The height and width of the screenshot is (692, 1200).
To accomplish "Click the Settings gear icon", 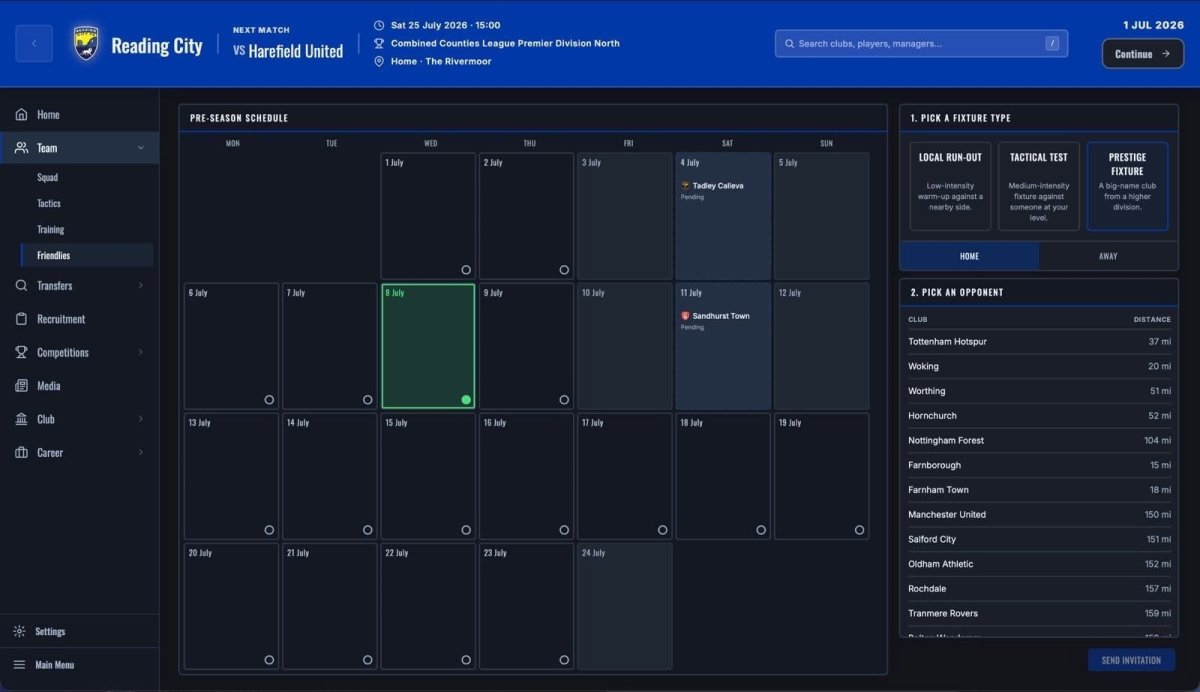I will click(x=19, y=632).
